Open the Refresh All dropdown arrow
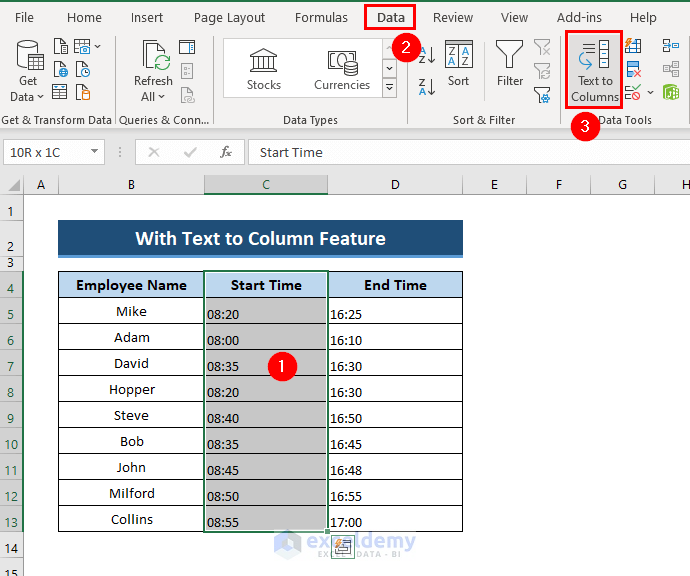 click(163, 97)
